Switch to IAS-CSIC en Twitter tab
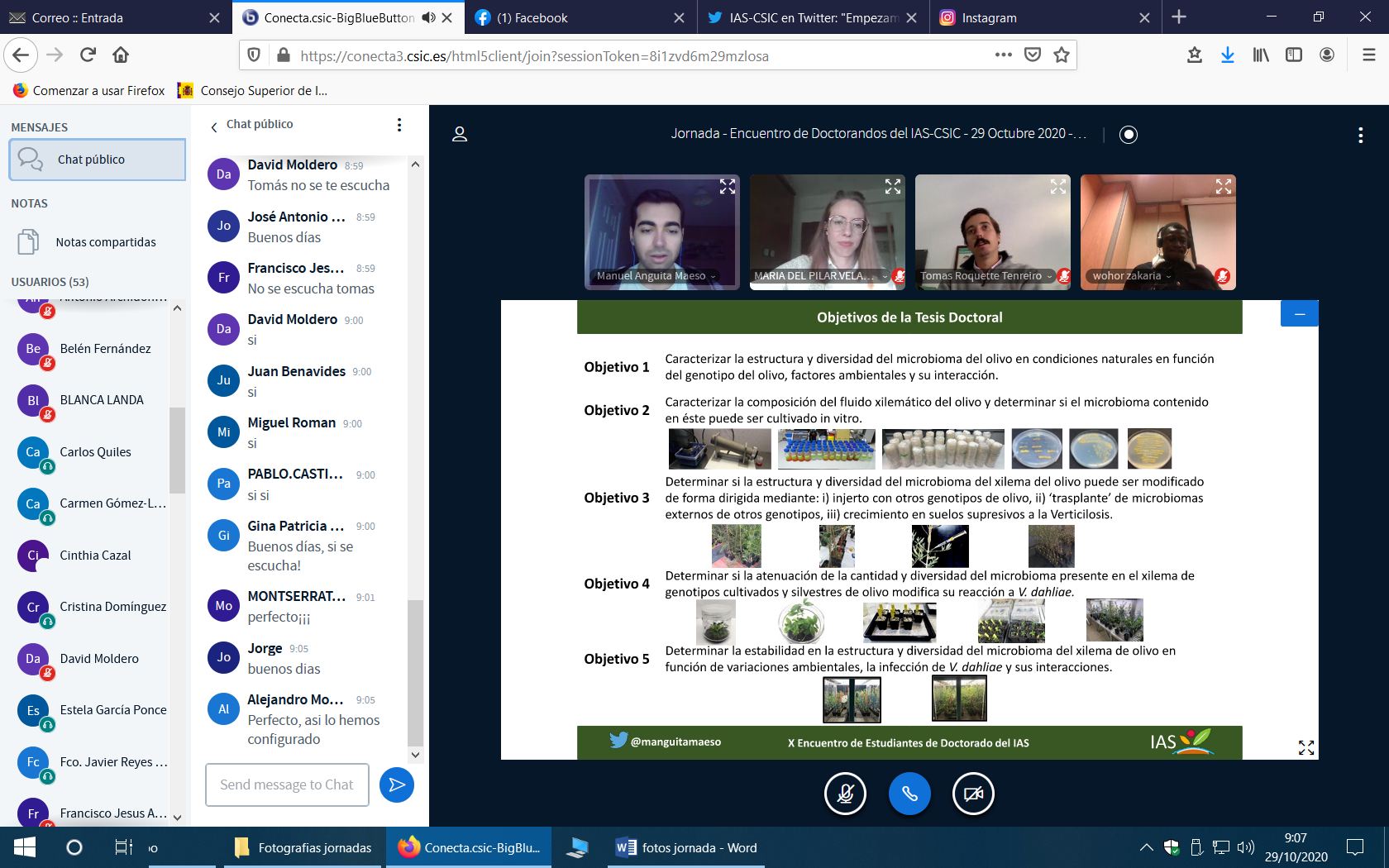 (x=814, y=17)
